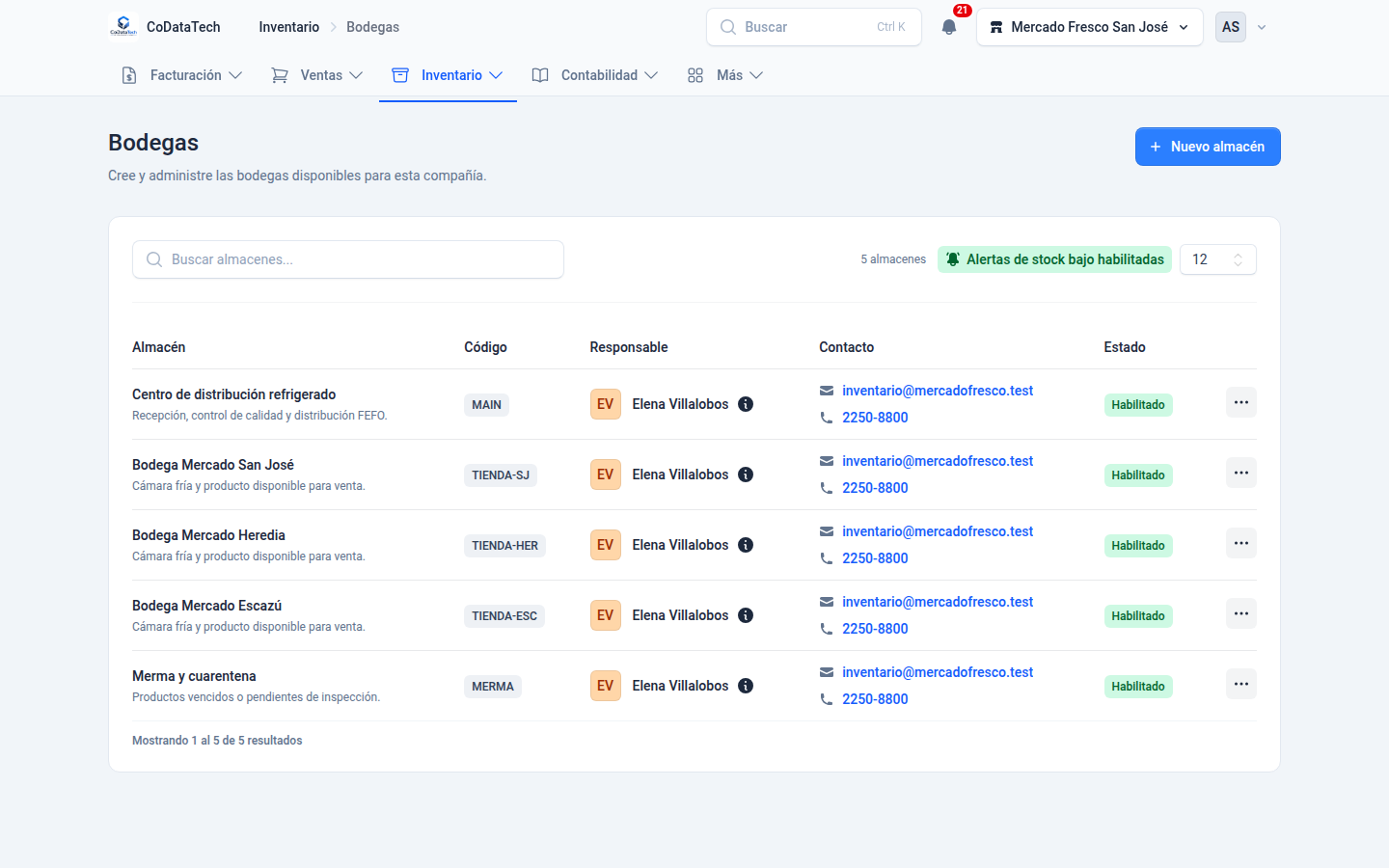Click the Bodega Mercado Escazú warehouse name
Screen dimensions: 1389x868
[207, 606]
